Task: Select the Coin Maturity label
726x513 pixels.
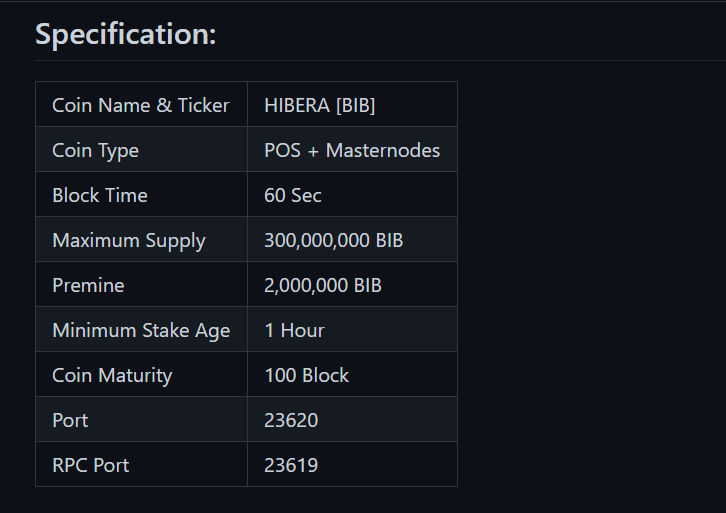Action: pos(112,376)
